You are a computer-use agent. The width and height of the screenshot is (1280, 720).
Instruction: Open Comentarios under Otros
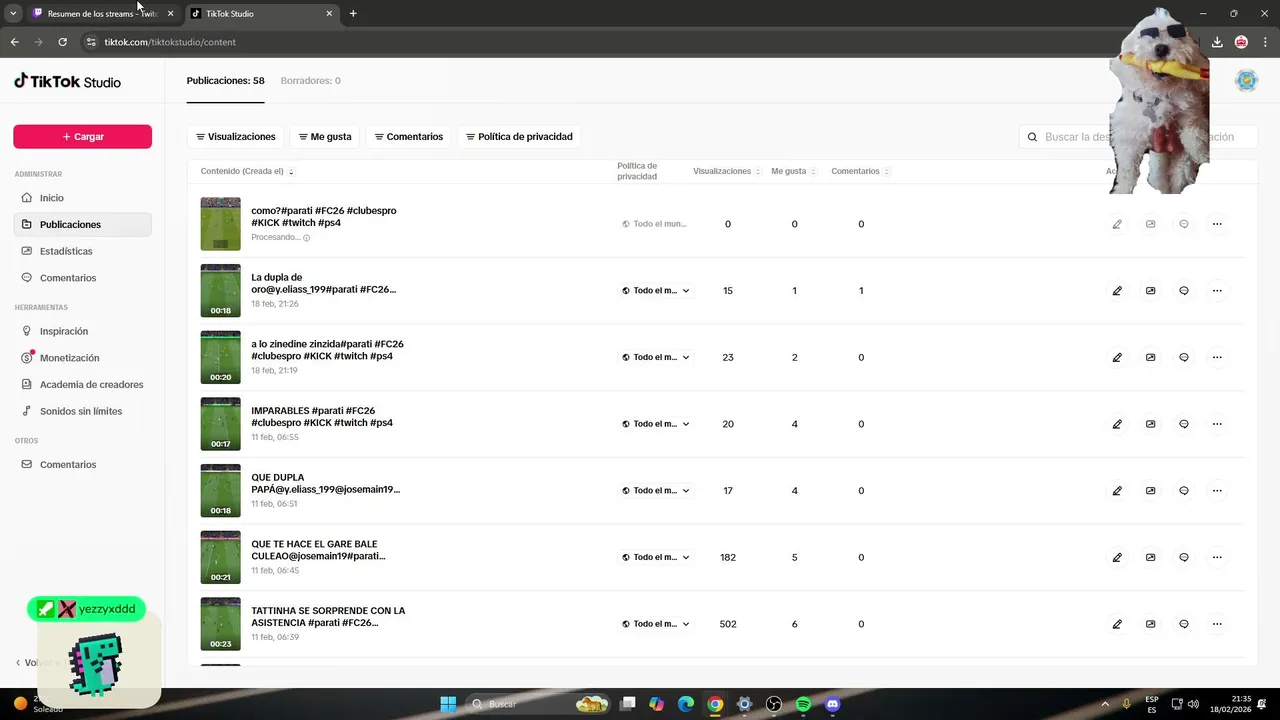(x=82, y=465)
